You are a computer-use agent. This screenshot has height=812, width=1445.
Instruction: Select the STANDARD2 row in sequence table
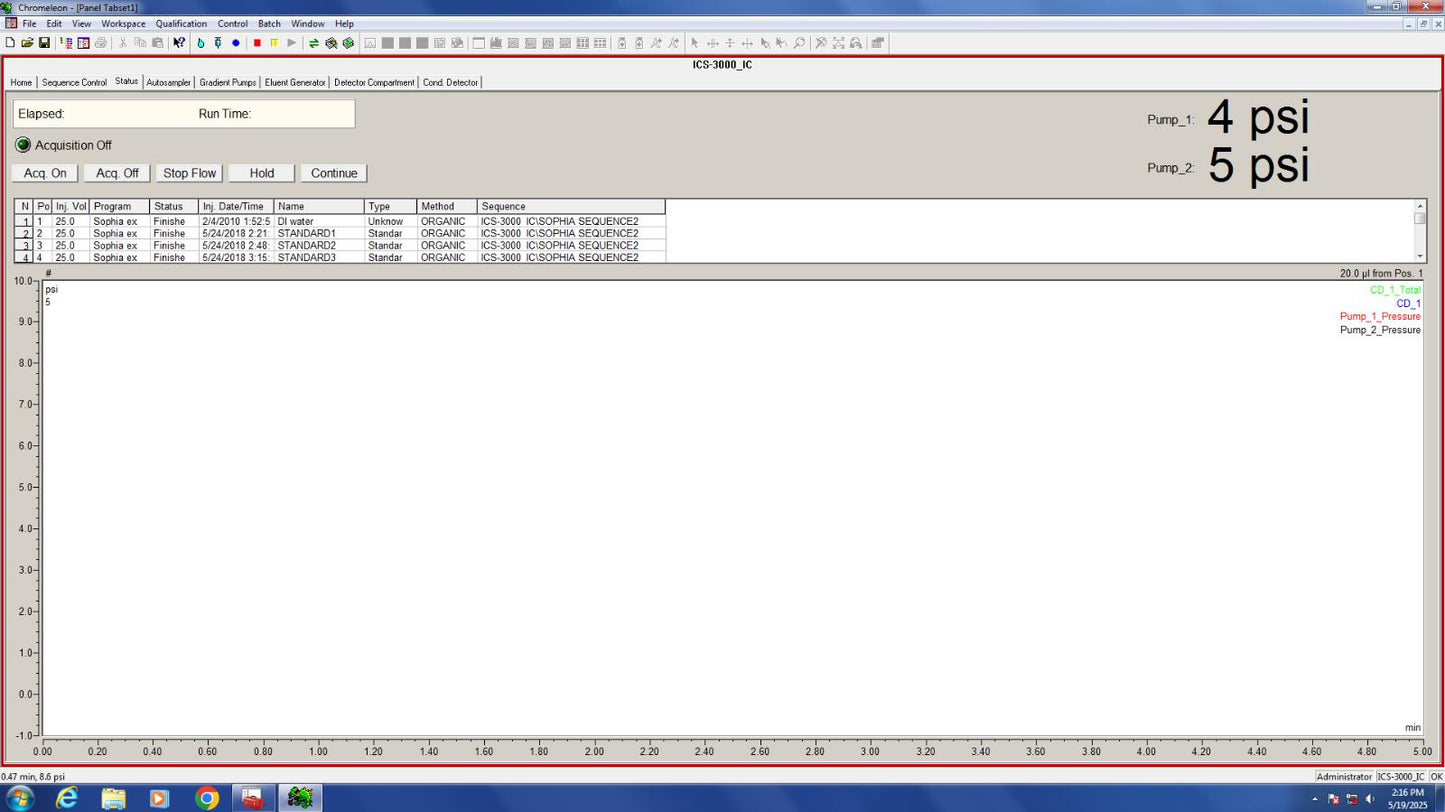pyautogui.click(x=306, y=245)
